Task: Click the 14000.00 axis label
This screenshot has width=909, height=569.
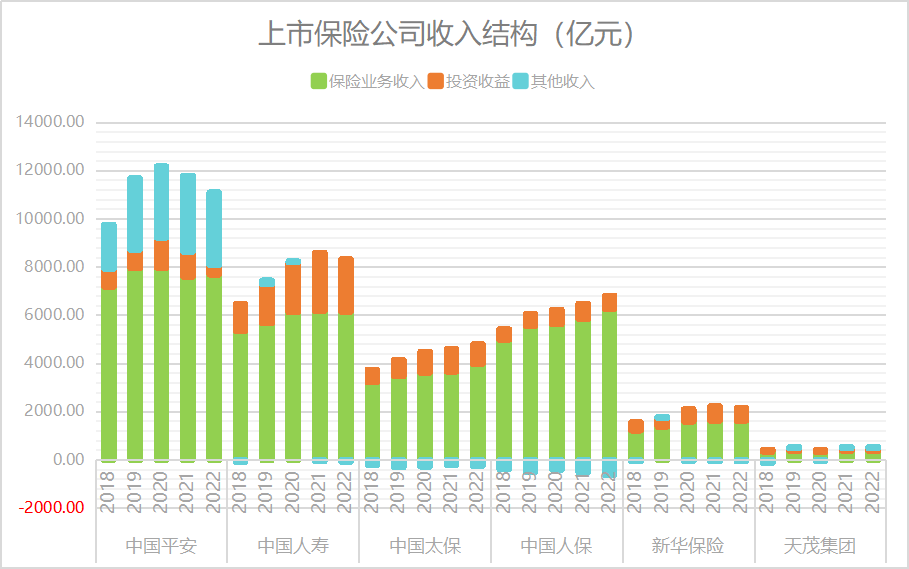Action: [50, 122]
